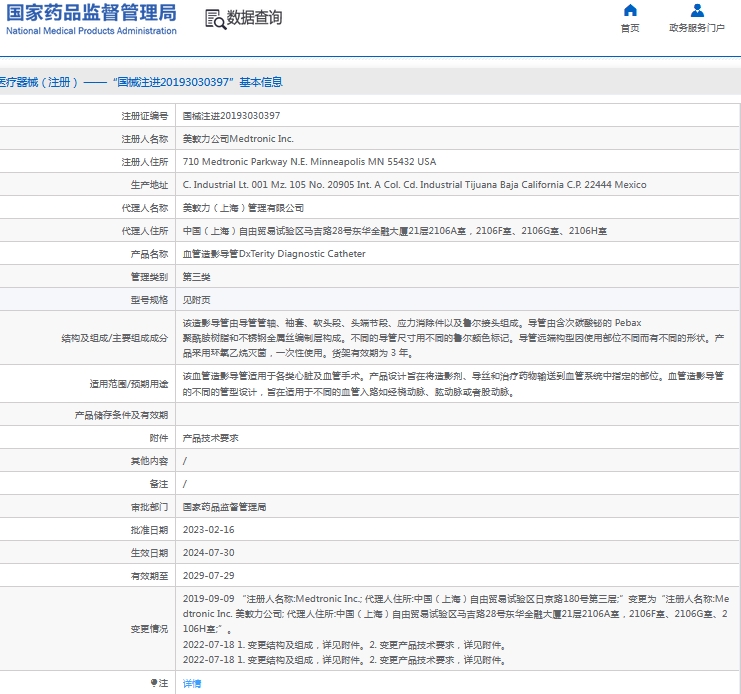Click the 生效日期 row label
The width and height of the screenshot is (741, 694).
tap(149, 553)
